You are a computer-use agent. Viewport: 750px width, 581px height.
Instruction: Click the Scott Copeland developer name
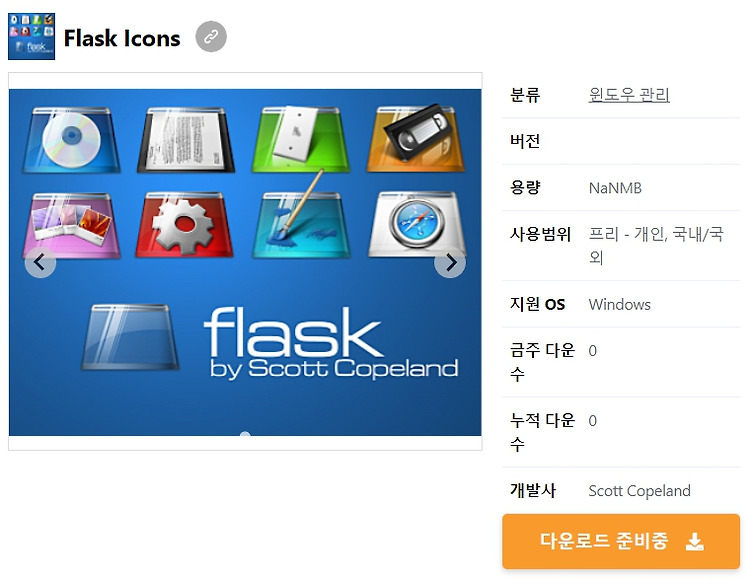[640, 491]
